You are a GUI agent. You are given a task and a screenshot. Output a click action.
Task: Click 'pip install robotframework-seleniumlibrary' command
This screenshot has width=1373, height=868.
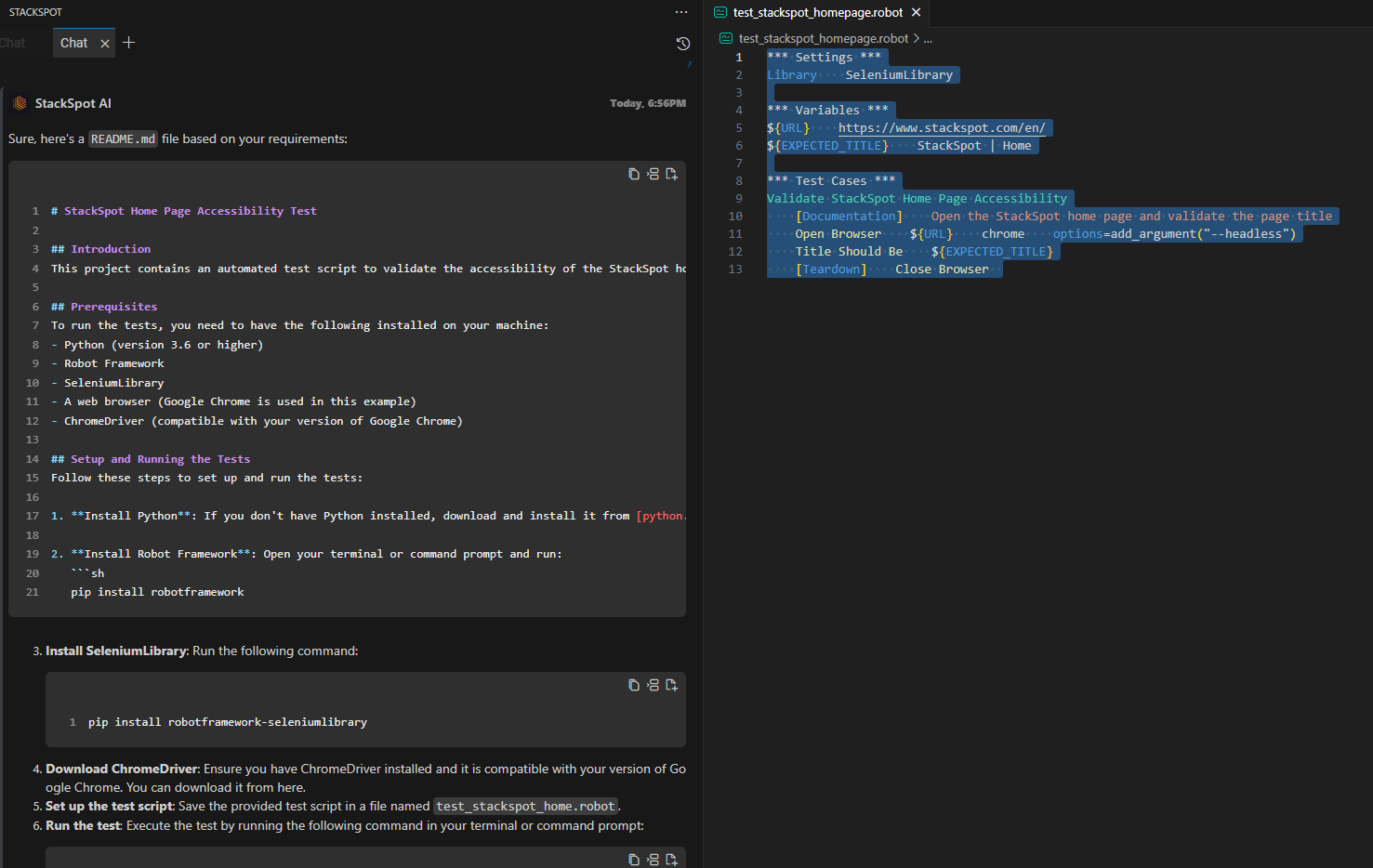click(x=228, y=722)
